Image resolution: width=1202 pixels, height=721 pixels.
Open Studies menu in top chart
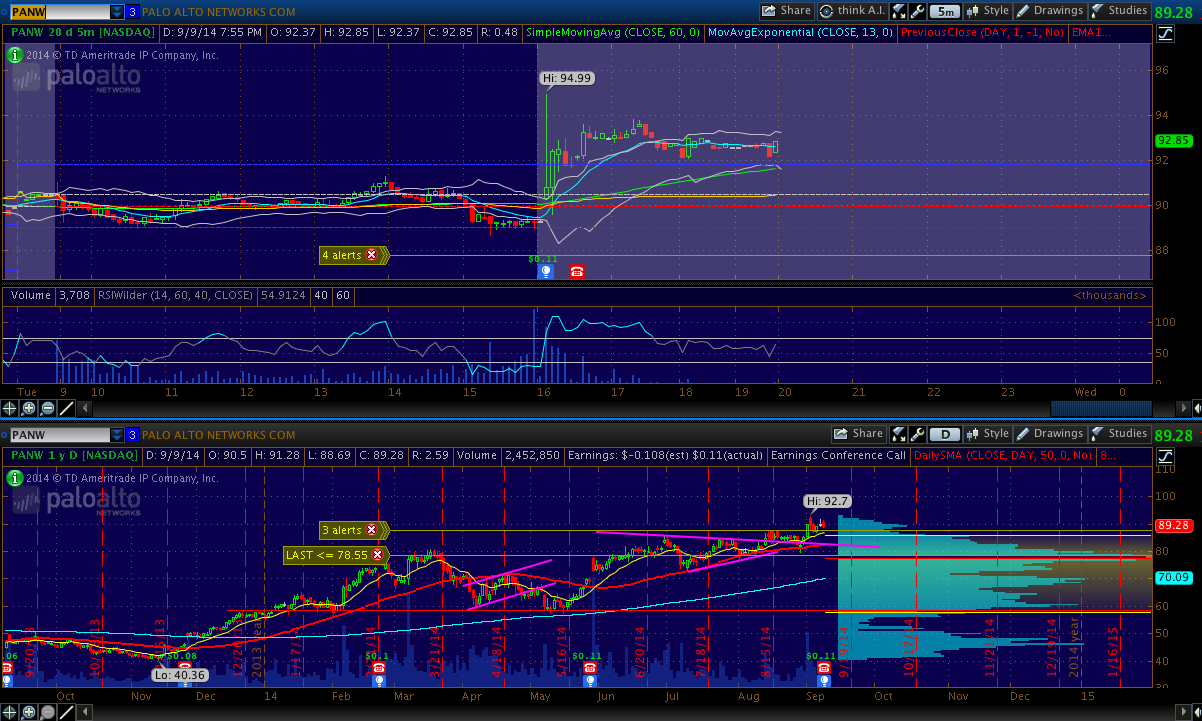tap(1118, 11)
